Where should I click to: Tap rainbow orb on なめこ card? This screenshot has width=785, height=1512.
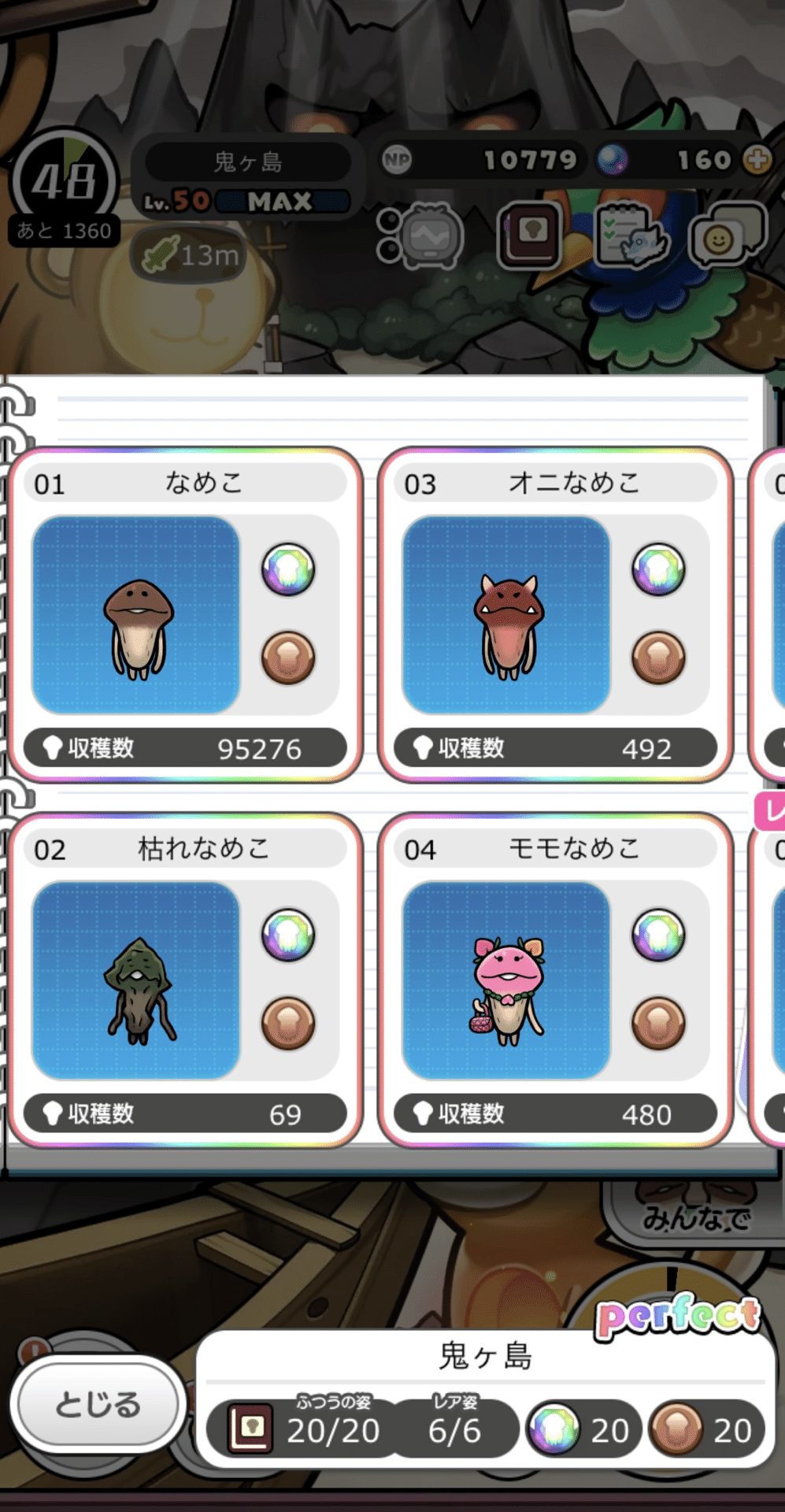click(x=288, y=569)
